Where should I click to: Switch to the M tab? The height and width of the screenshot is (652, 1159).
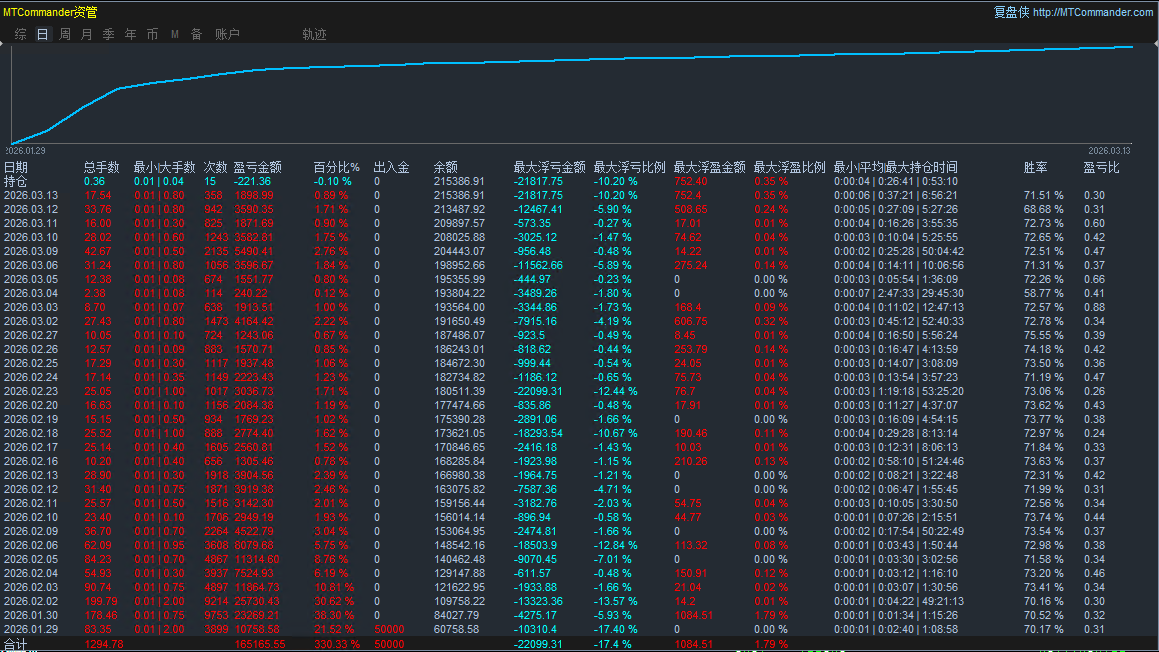175,34
